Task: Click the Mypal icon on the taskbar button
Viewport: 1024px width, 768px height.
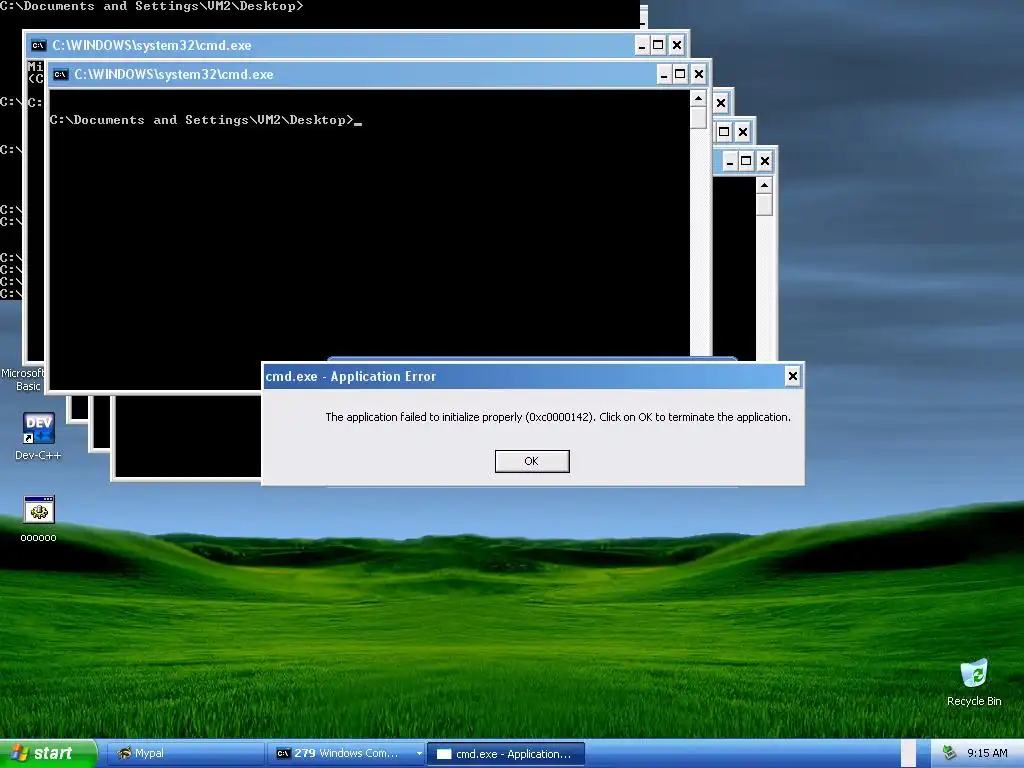Action: tap(124, 753)
